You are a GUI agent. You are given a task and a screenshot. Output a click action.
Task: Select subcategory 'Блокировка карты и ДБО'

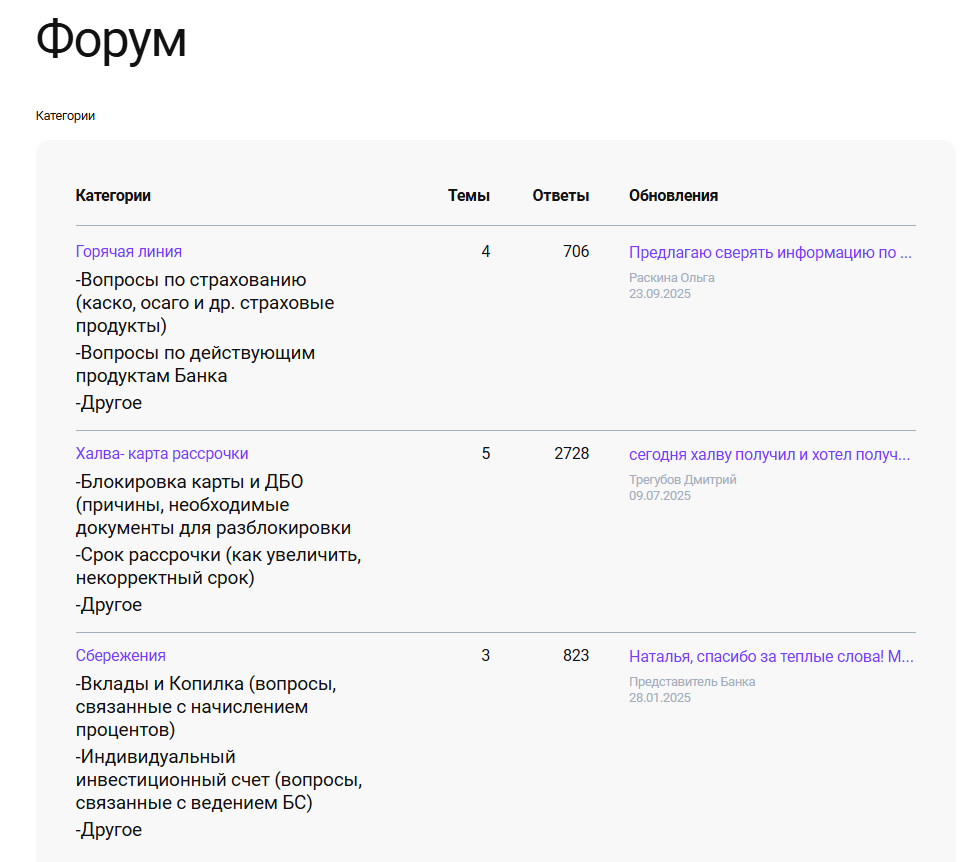pyautogui.click(x=212, y=504)
